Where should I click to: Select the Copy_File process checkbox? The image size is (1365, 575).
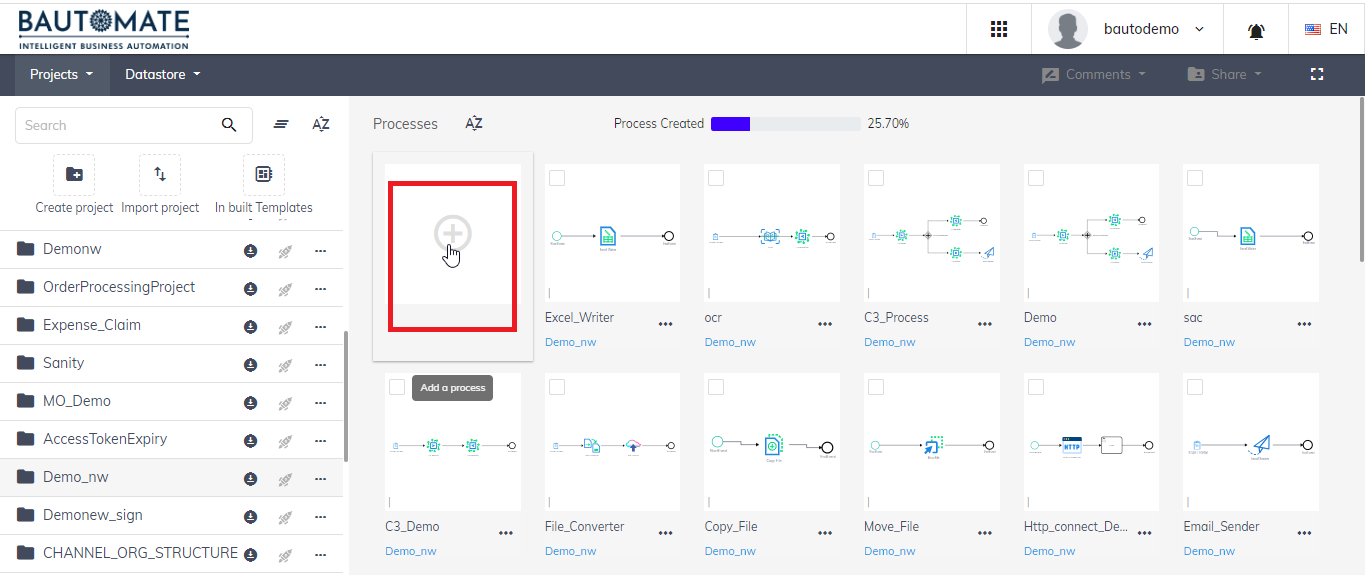(x=716, y=387)
